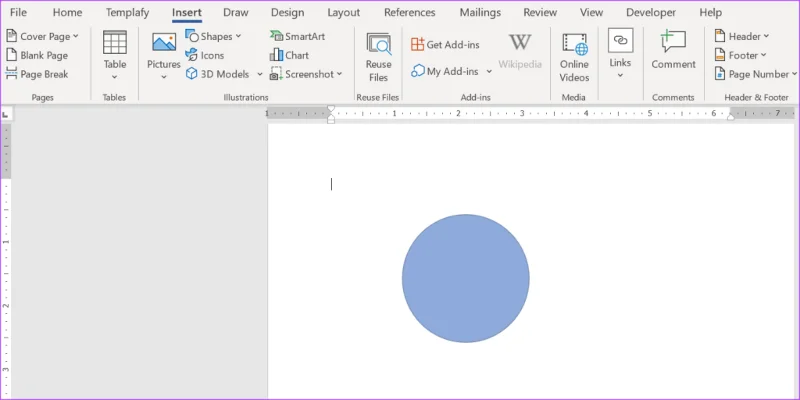Open the File menu

[x=18, y=13]
